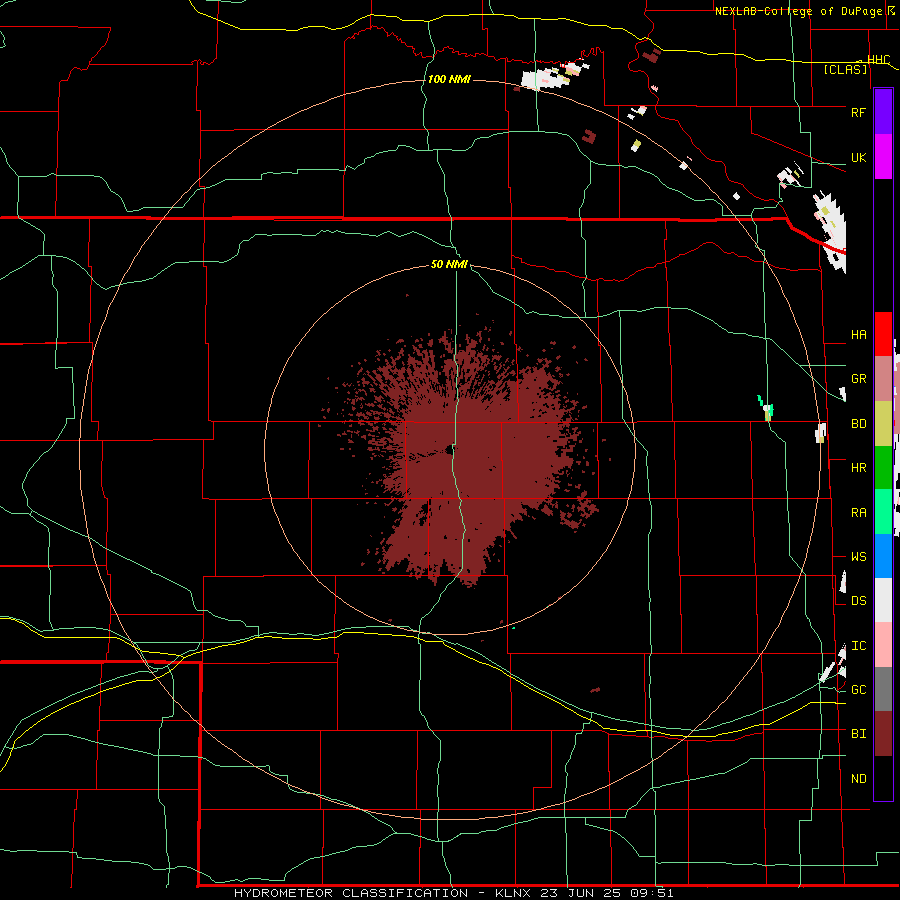Click the 'RA' legend label
Viewport: 900px width, 900px height.
click(x=858, y=513)
